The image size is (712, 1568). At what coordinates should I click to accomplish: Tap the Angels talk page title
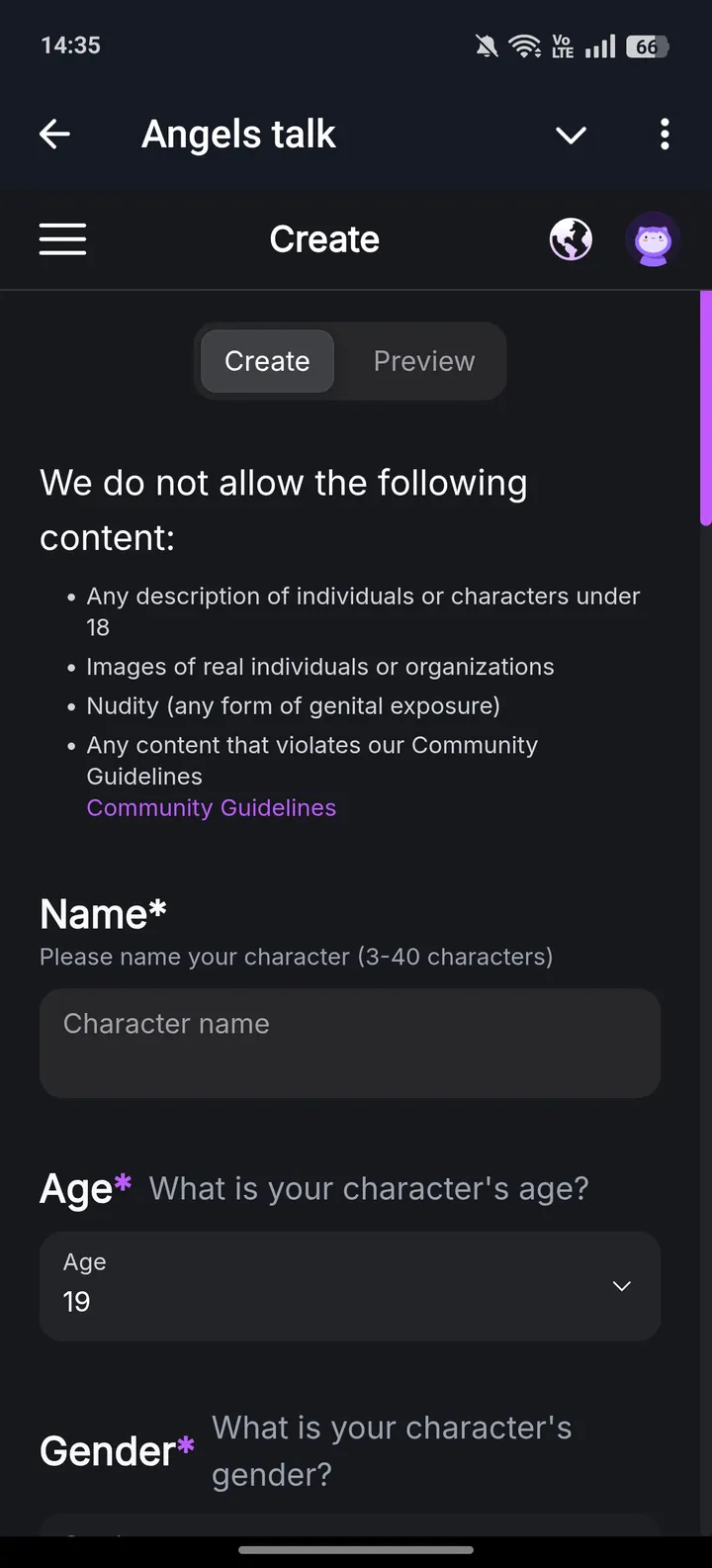[x=238, y=135]
